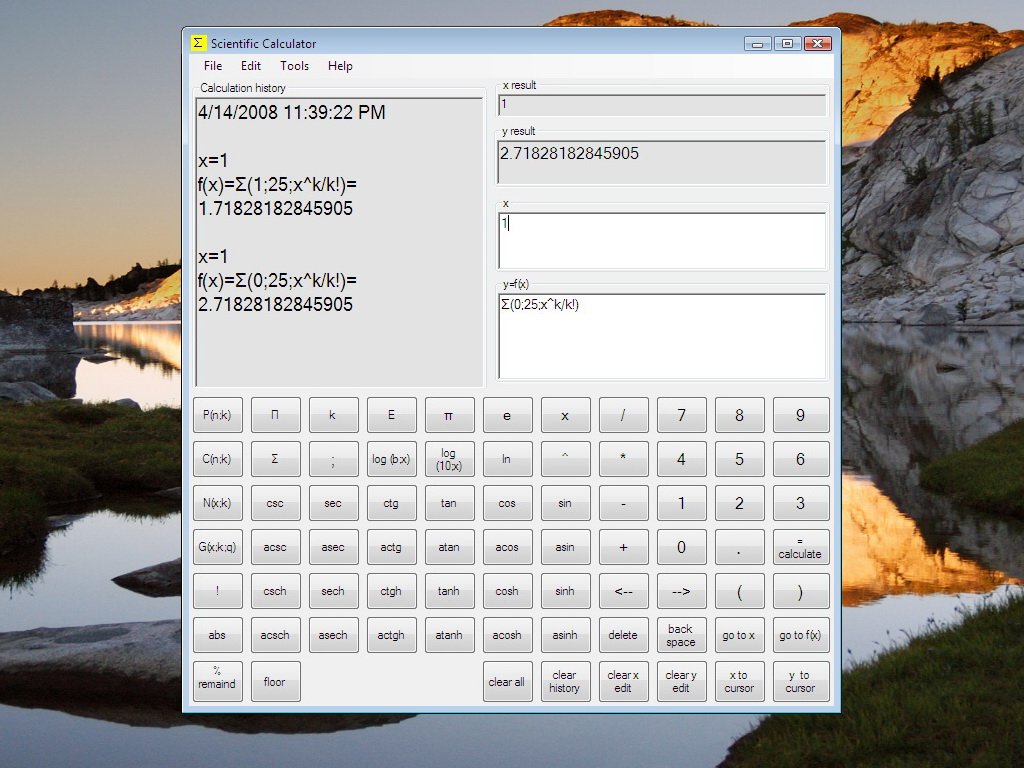Screen dimensions: 1024x768
Task: Move cursor left with <-- key
Action: 623,591
